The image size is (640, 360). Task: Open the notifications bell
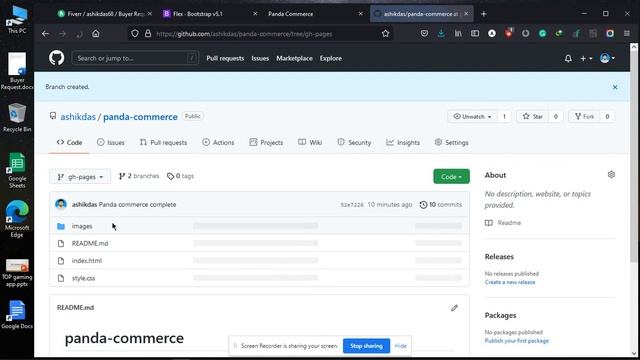pyautogui.click(x=568, y=58)
